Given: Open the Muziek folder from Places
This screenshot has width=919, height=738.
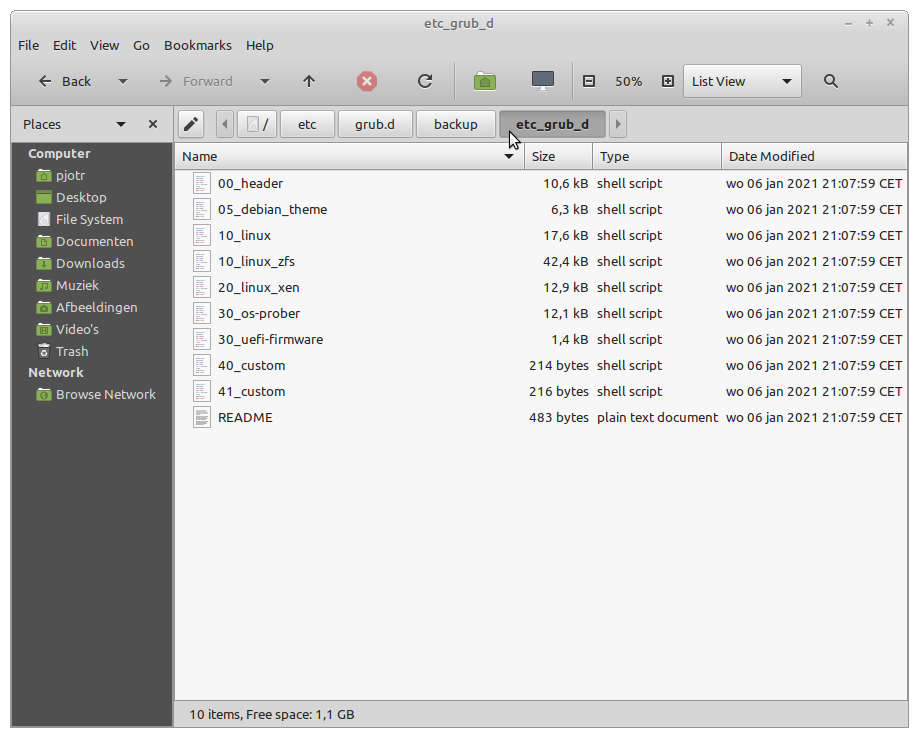Looking at the screenshot, I should pyautogui.click(x=75, y=285).
